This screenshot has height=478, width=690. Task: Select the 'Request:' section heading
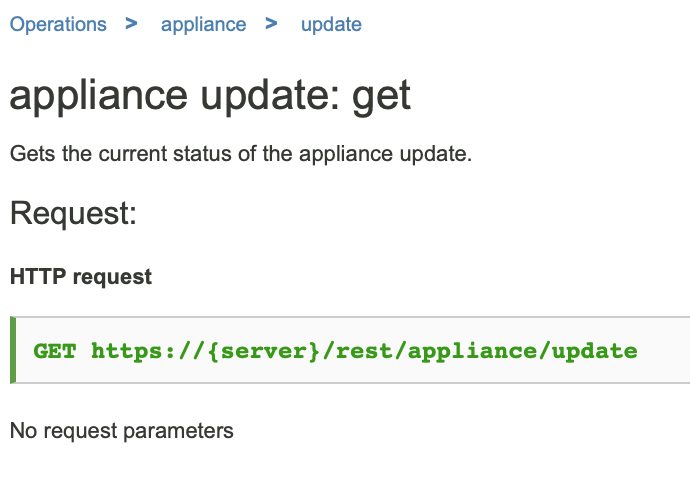(x=73, y=213)
